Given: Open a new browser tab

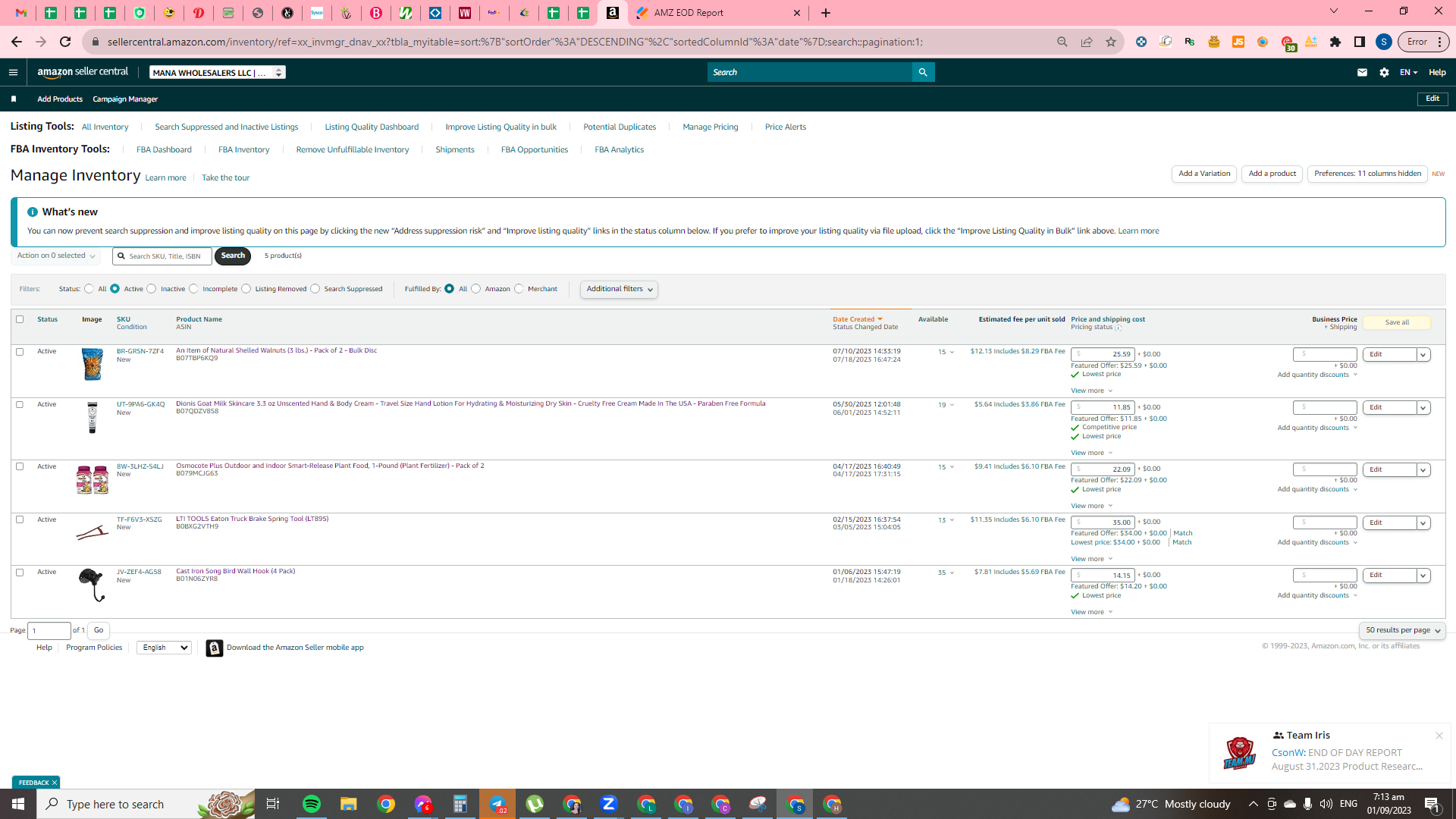Looking at the screenshot, I should [x=826, y=13].
